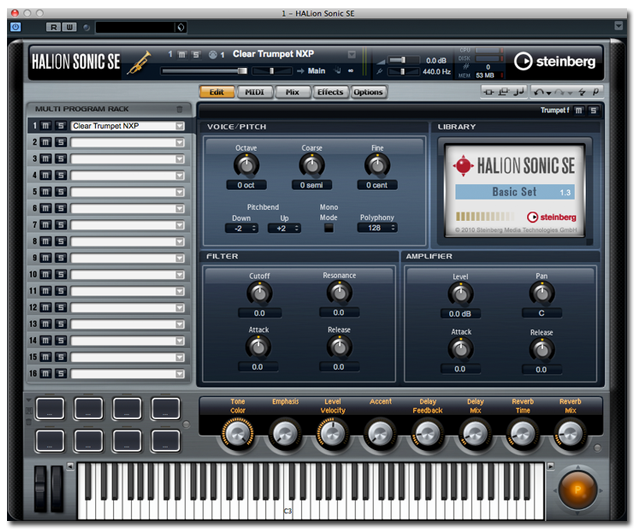Image resolution: width=634 pixels, height=531 pixels.
Task: Solo slot 1 in the header bar
Action: coord(196,54)
